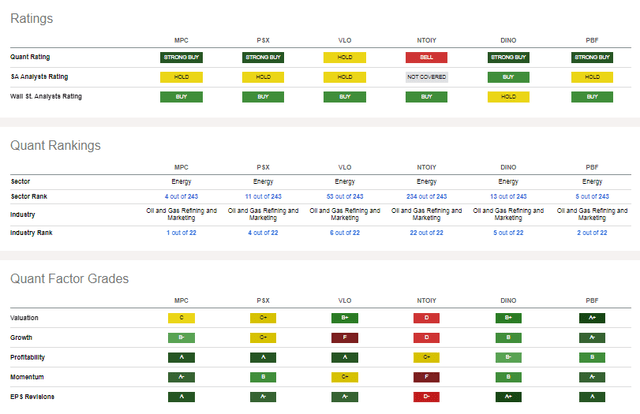
Task: Click NTOIY Momentum grade F swatch
Action: (427, 377)
